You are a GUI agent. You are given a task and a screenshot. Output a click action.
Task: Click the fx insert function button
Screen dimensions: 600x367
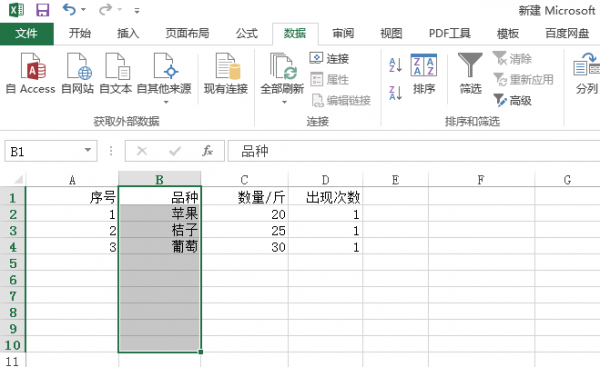(x=207, y=151)
